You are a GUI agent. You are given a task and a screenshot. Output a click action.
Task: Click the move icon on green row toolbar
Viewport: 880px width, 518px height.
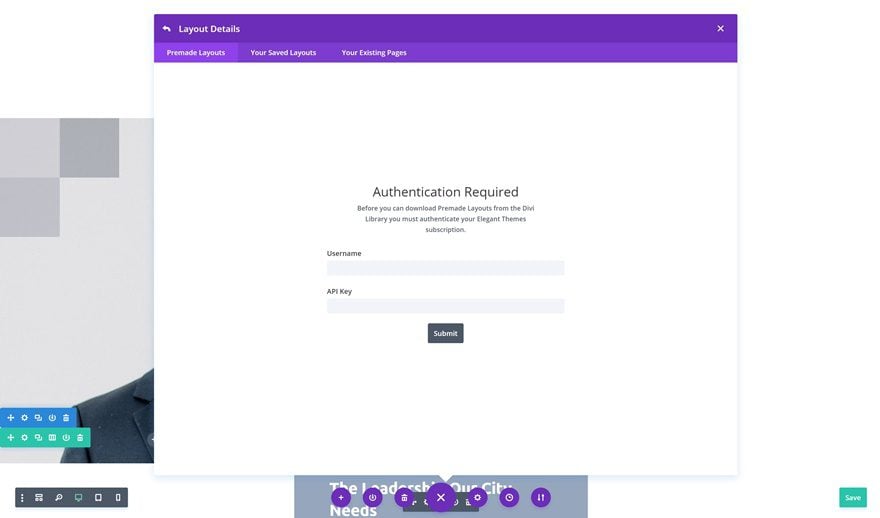[11, 438]
